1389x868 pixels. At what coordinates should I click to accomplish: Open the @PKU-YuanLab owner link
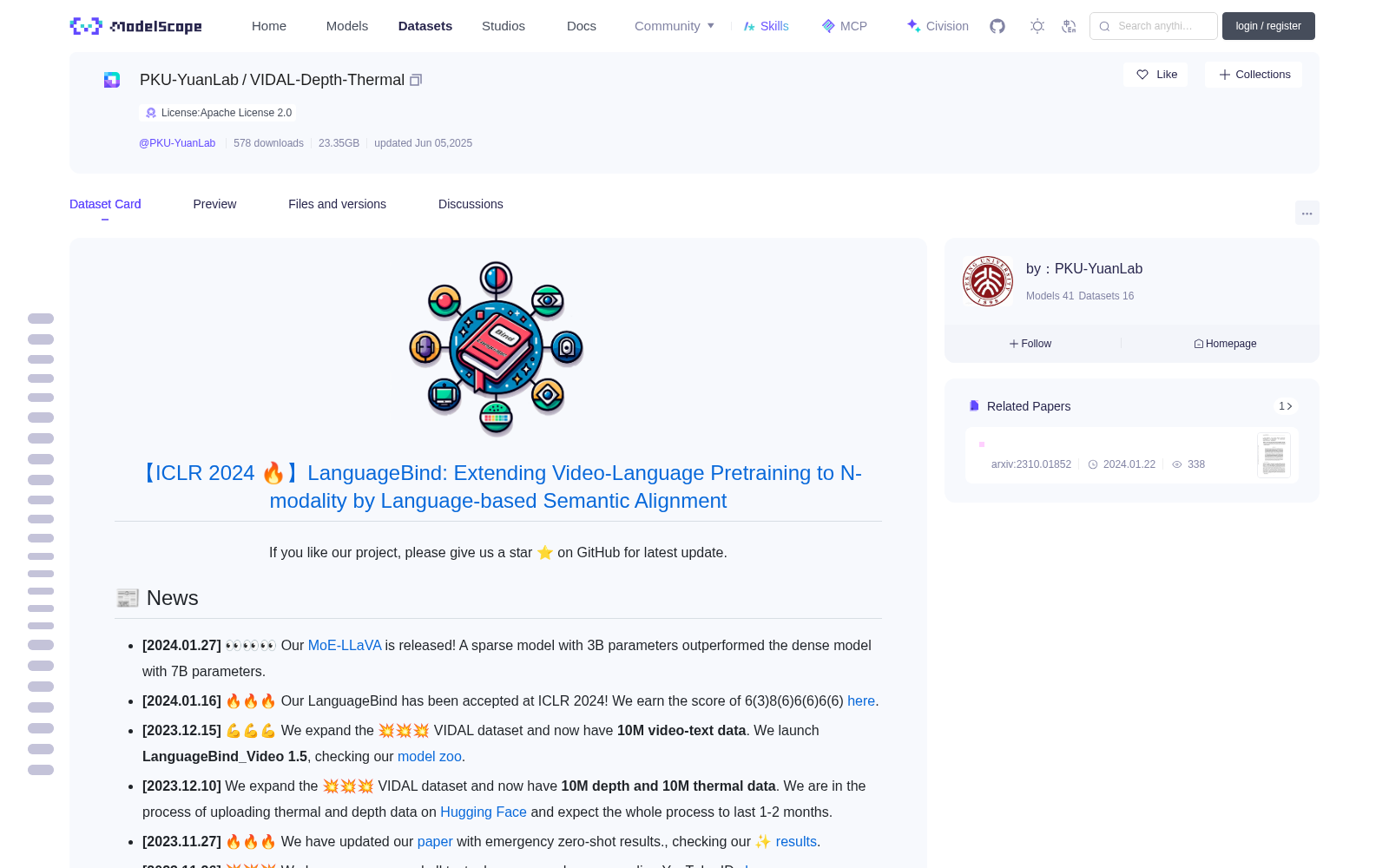177,143
